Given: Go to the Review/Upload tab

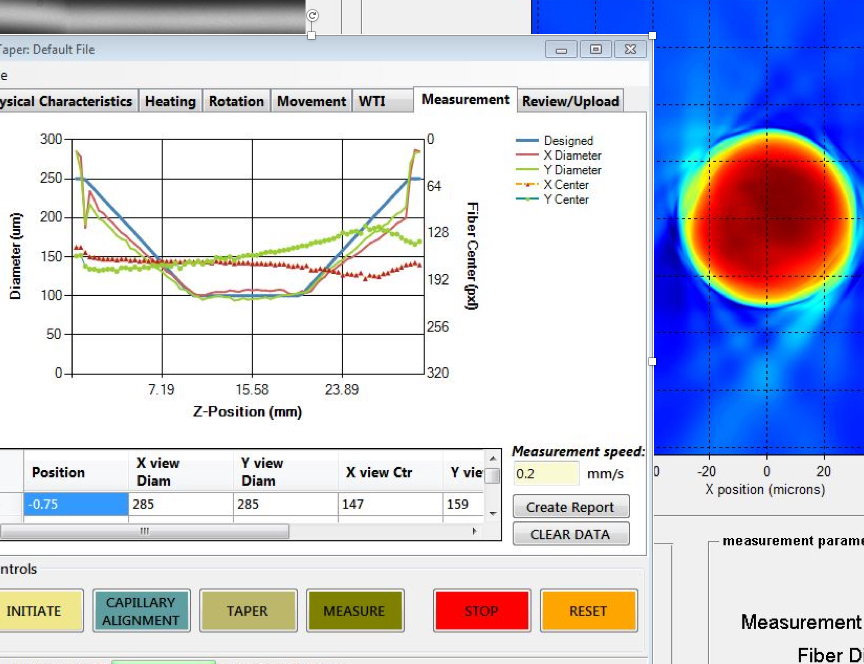Looking at the screenshot, I should click(x=570, y=101).
